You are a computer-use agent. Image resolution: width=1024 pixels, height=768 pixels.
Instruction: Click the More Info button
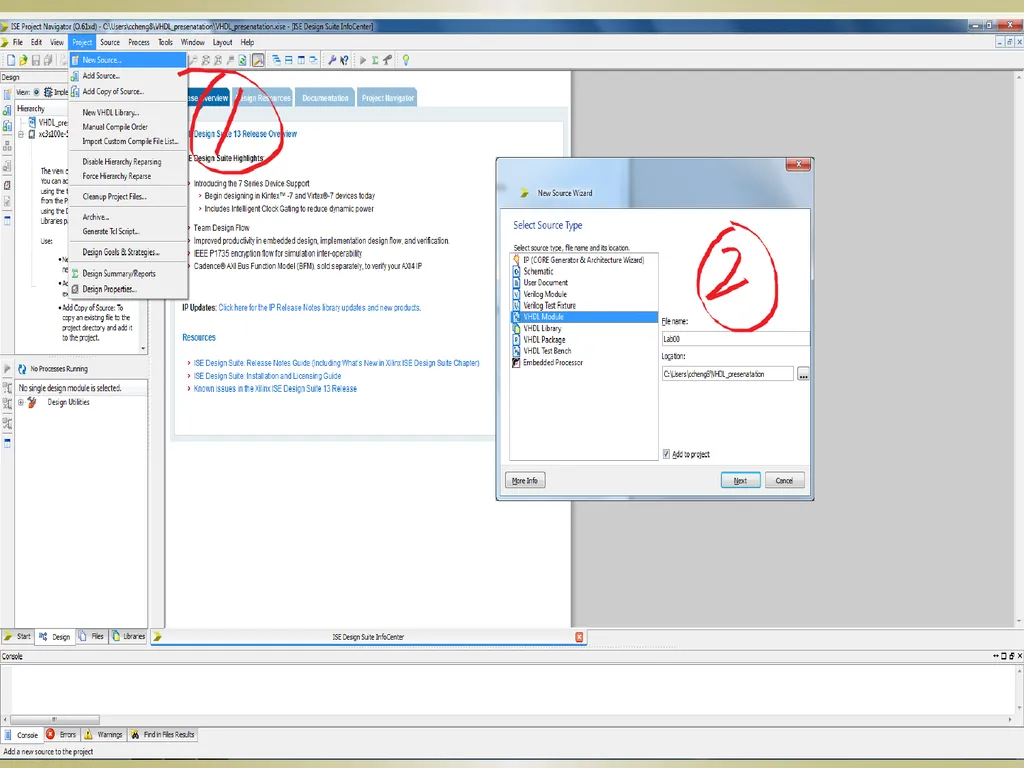(525, 481)
